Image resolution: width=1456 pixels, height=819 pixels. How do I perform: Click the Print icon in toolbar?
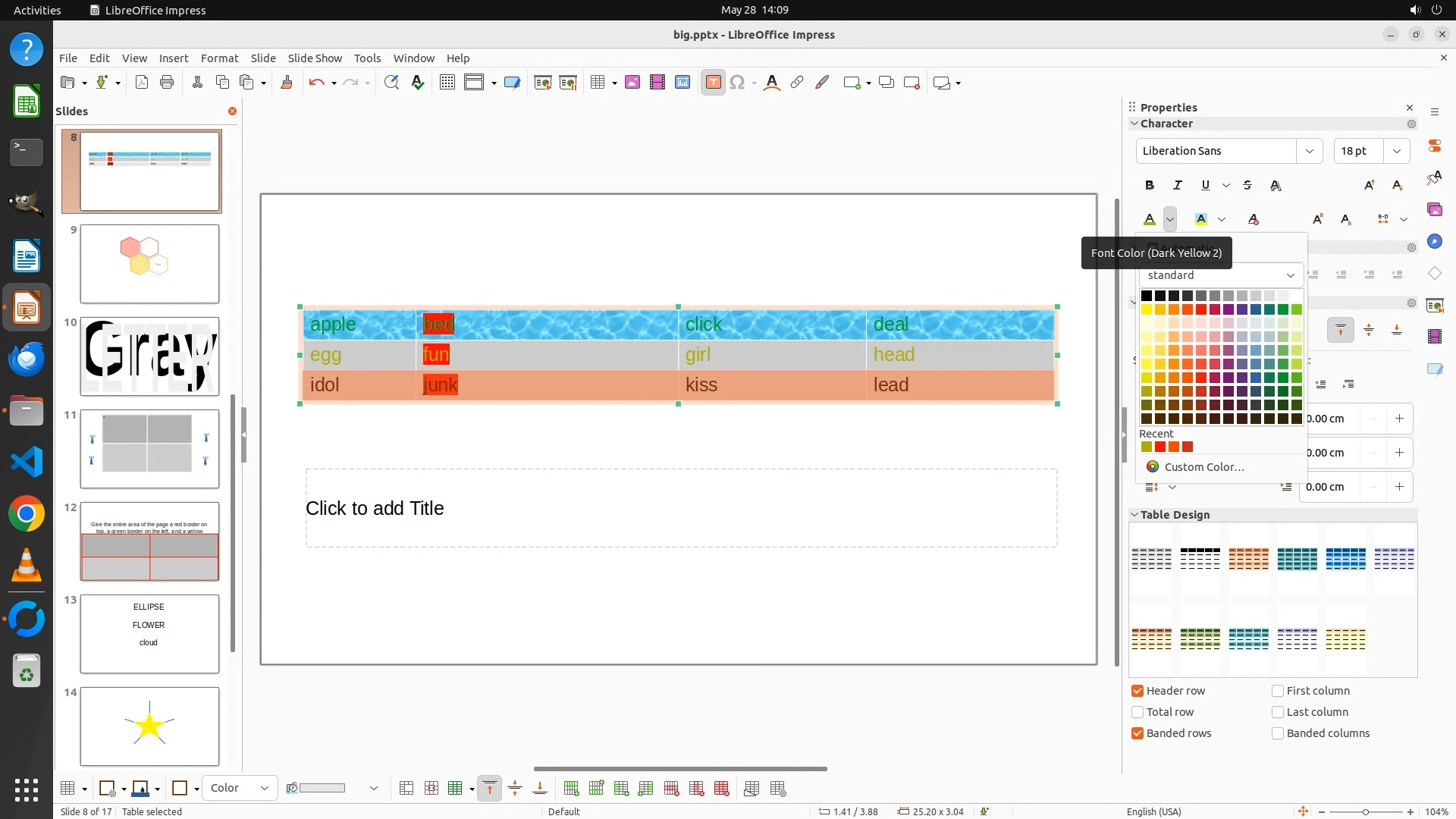(x=167, y=83)
